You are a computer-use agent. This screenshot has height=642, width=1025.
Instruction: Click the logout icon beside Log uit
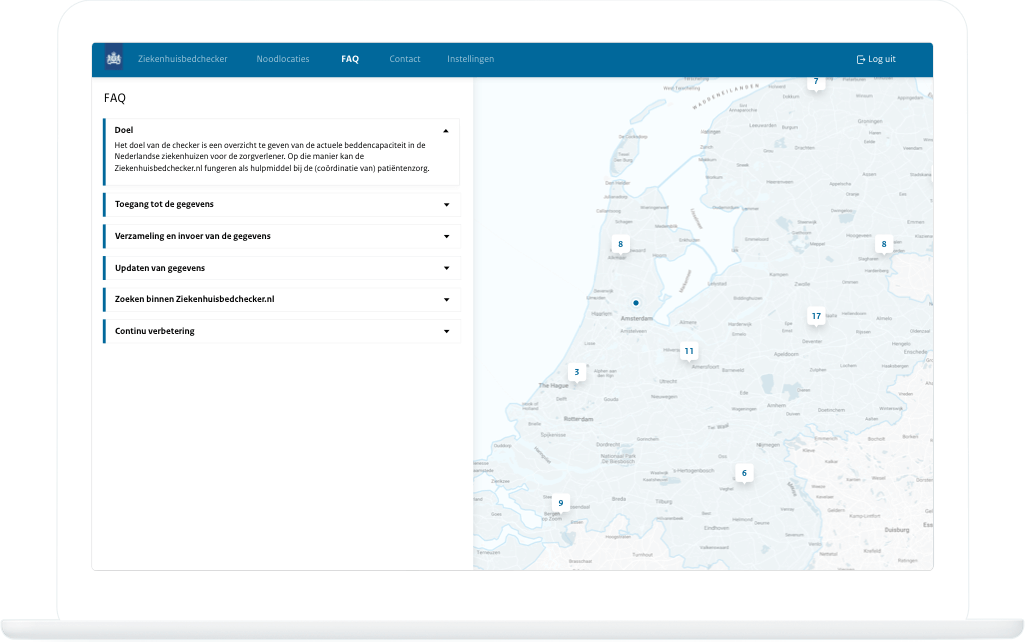(860, 59)
